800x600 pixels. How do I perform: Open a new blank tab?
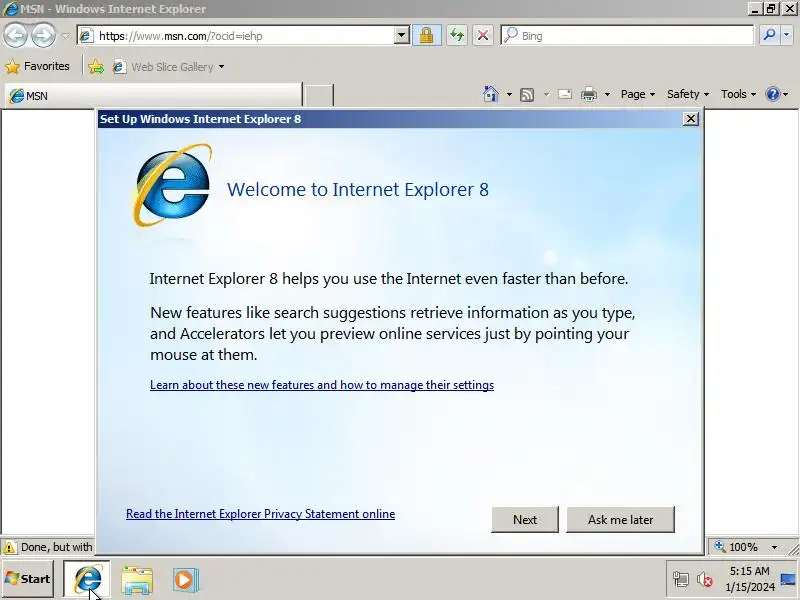[x=319, y=95]
